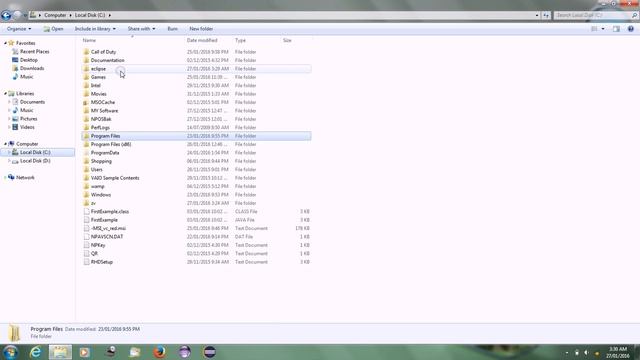Image resolution: width=640 pixels, height=360 pixels.
Task: Click the search magnifier icon
Action: point(634,15)
